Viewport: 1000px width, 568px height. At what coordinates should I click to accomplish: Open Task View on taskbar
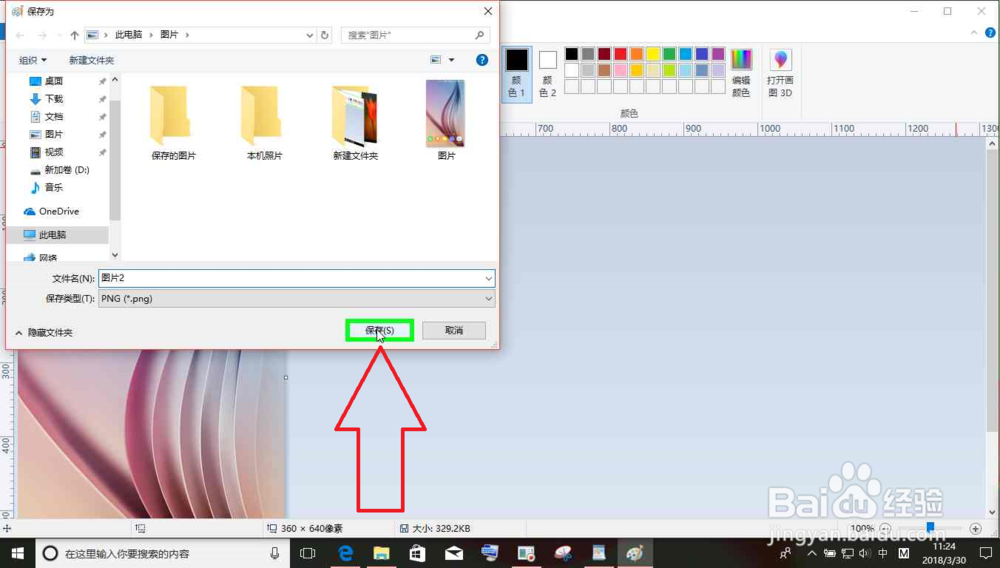tap(308, 553)
